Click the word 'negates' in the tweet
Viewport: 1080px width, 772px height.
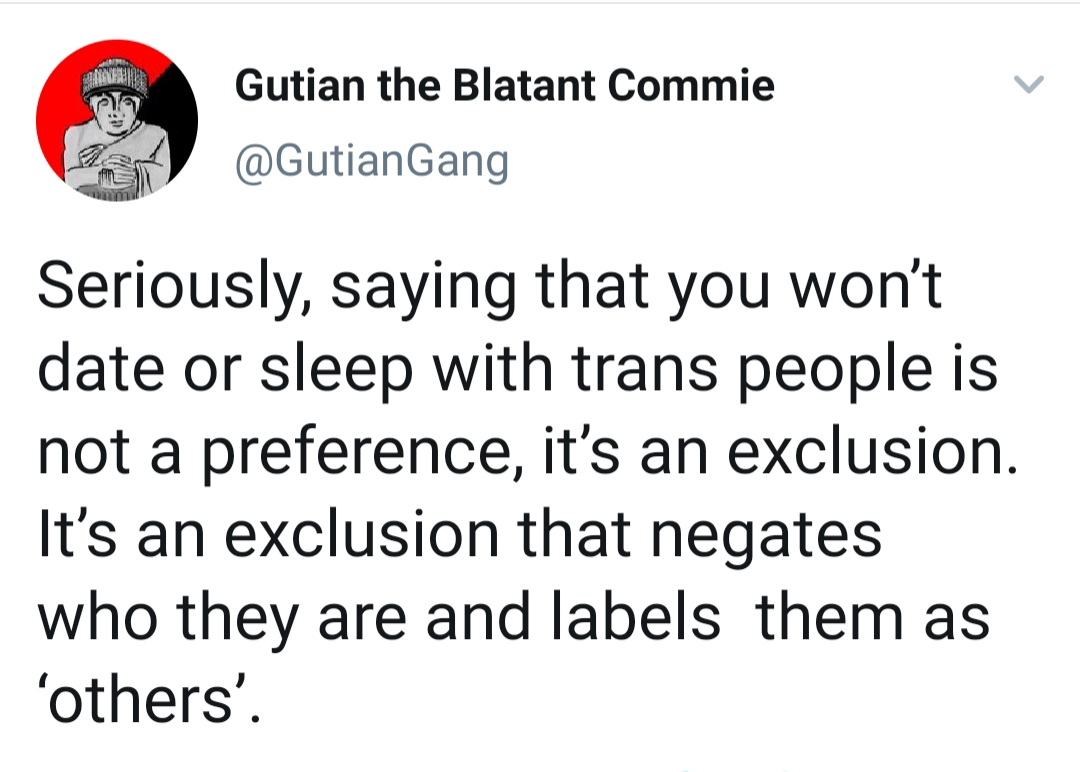pyautogui.click(x=766, y=537)
